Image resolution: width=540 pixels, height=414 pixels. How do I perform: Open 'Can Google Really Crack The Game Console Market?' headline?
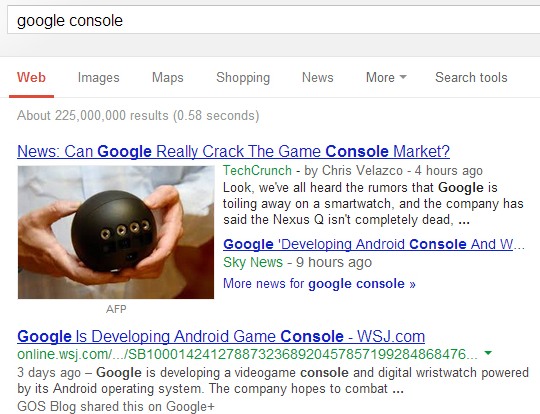(x=233, y=152)
